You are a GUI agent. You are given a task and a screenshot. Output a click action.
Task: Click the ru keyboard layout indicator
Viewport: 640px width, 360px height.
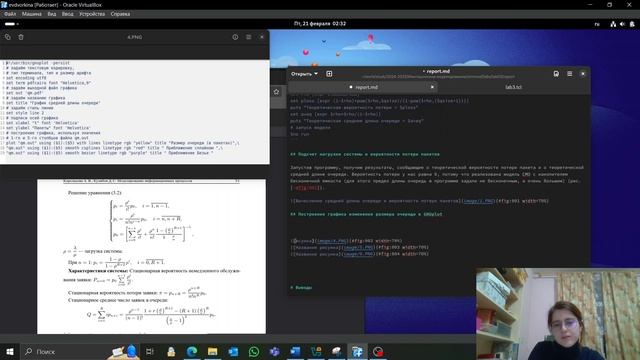tap(597, 24)
